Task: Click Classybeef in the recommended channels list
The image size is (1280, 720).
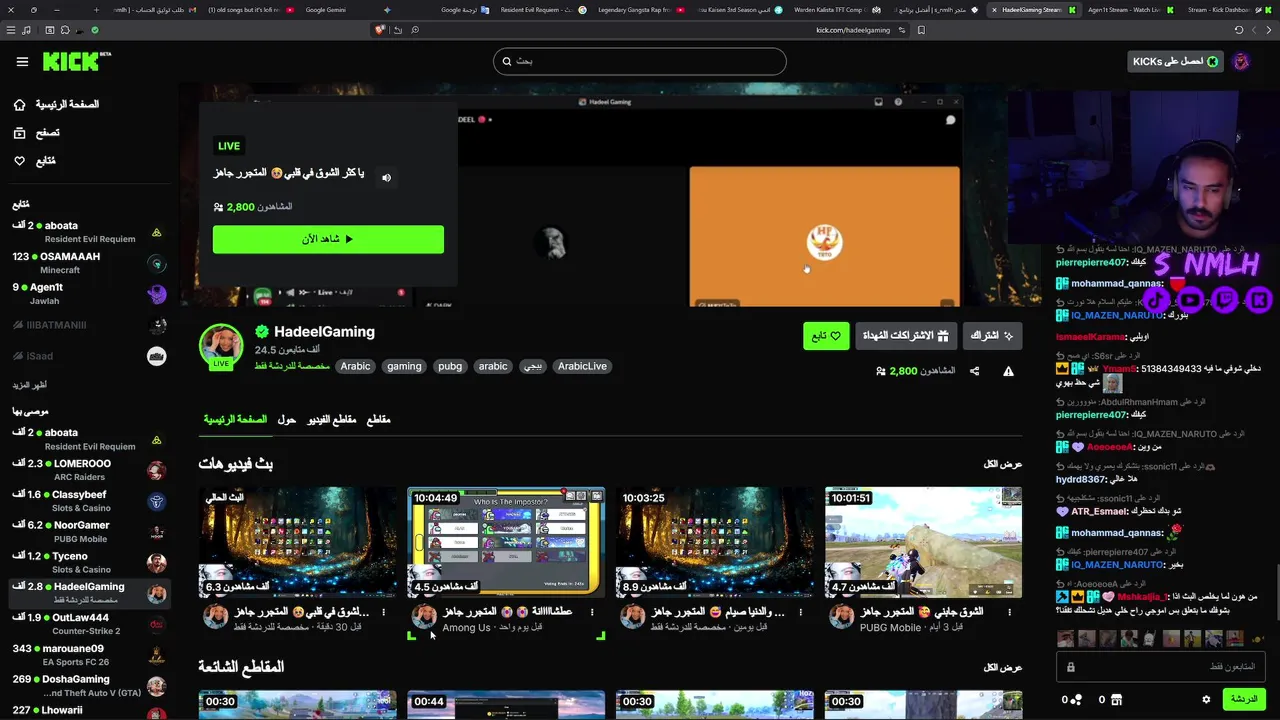Action: click(x=89, y=500)
